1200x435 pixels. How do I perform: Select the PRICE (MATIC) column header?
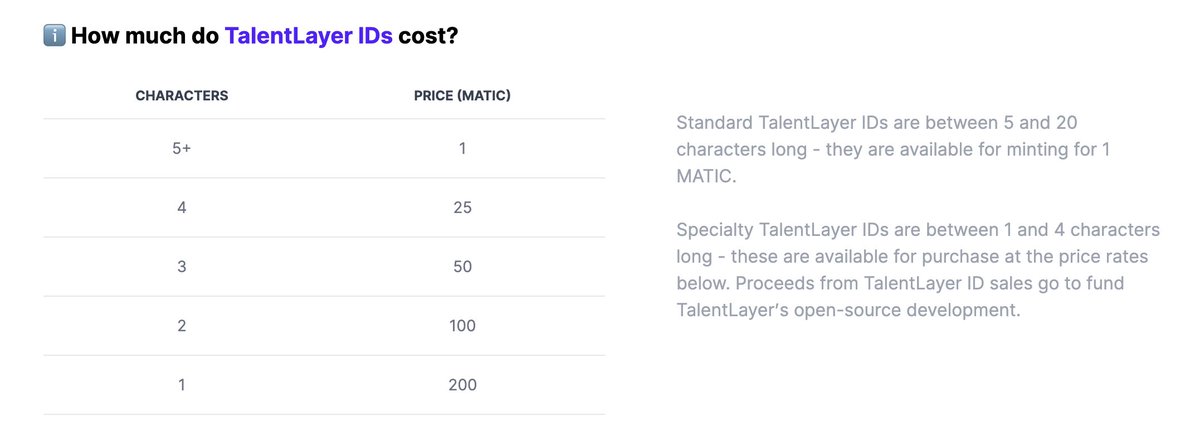(x=463, y=96)
